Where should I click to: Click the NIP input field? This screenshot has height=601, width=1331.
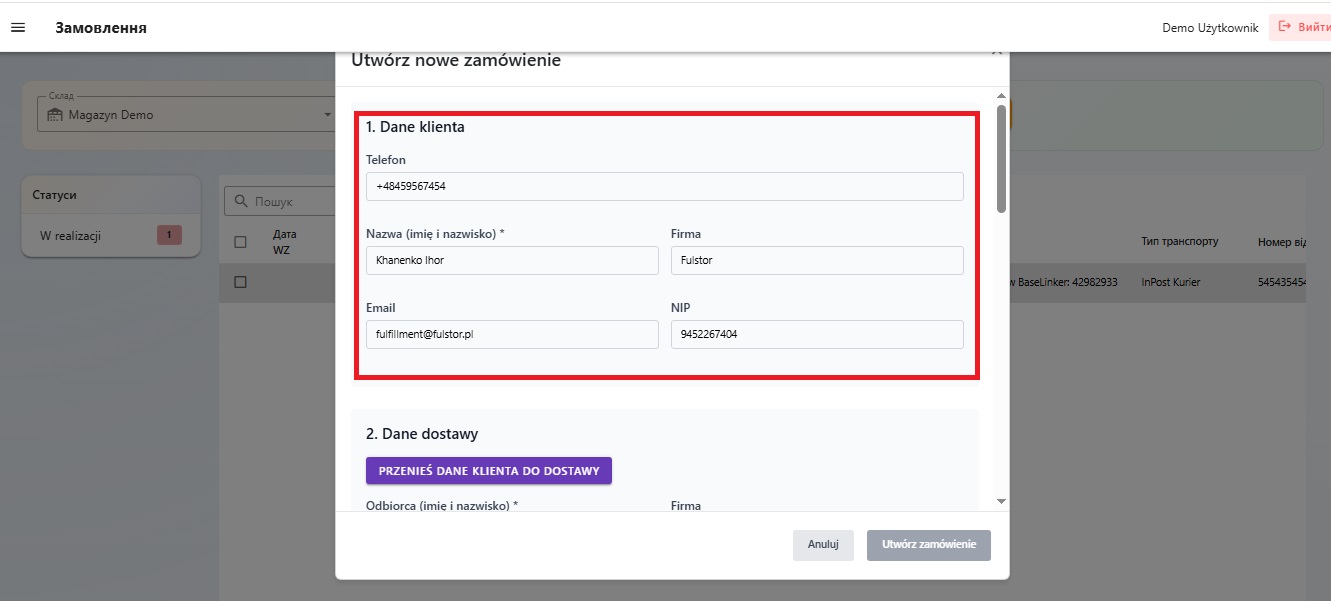tap(817, 334)
